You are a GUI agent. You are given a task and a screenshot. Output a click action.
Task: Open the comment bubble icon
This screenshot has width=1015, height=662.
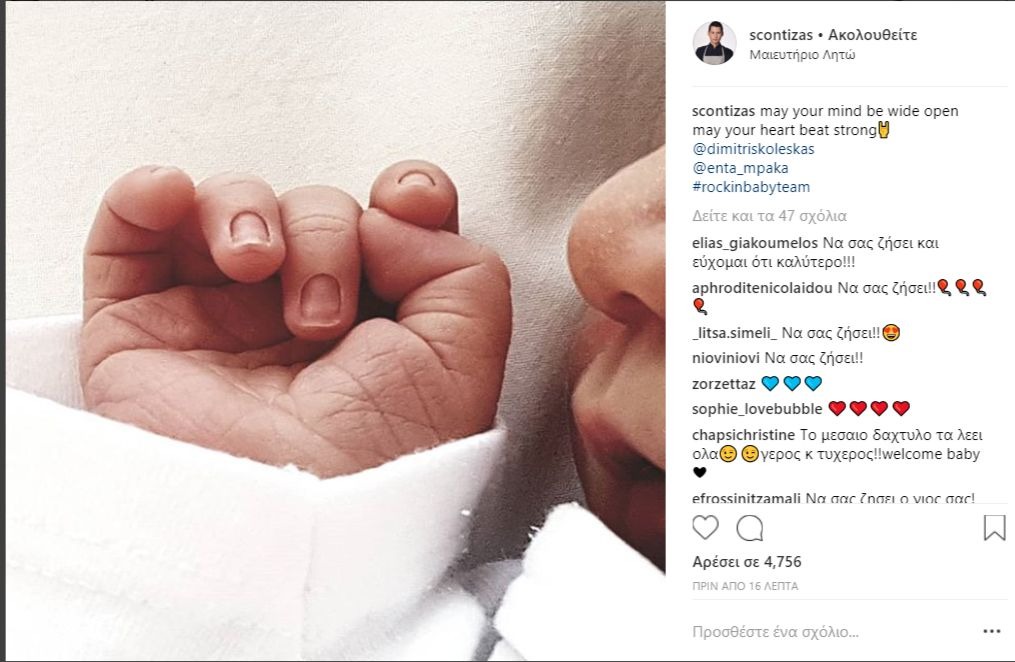750,528
